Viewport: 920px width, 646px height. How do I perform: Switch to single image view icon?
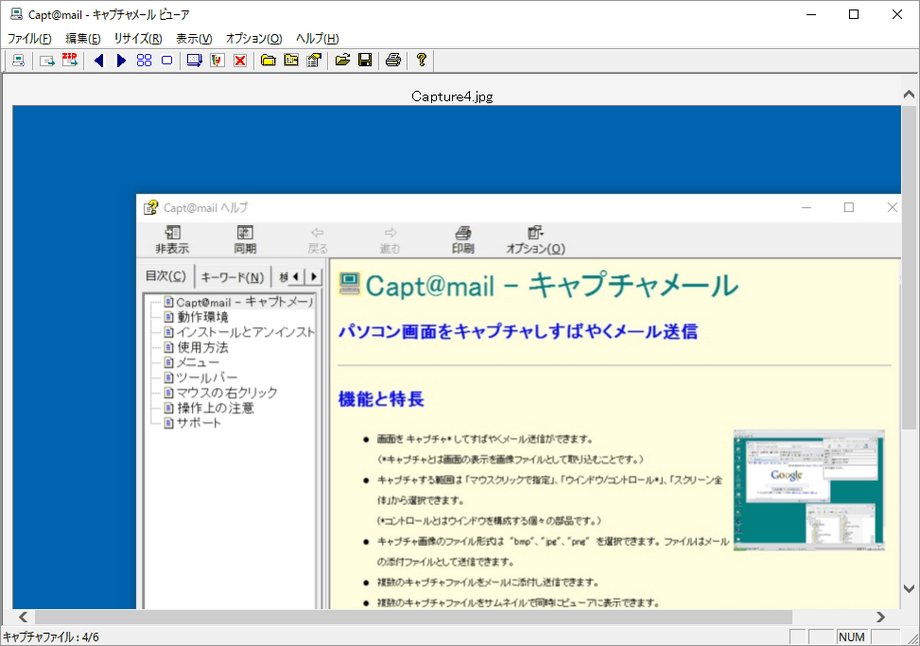point(167,60)
